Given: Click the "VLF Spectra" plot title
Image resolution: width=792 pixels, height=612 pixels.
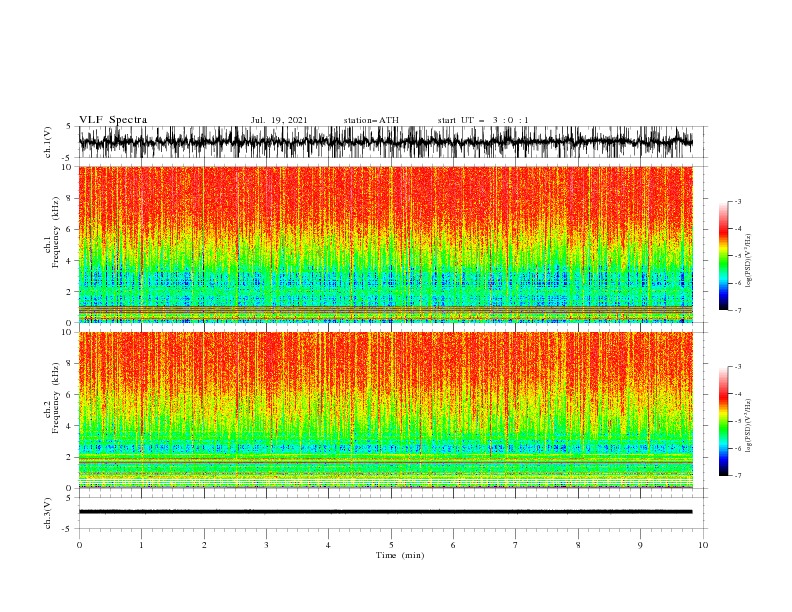Looking at the screenshot, I should [113, 120].
